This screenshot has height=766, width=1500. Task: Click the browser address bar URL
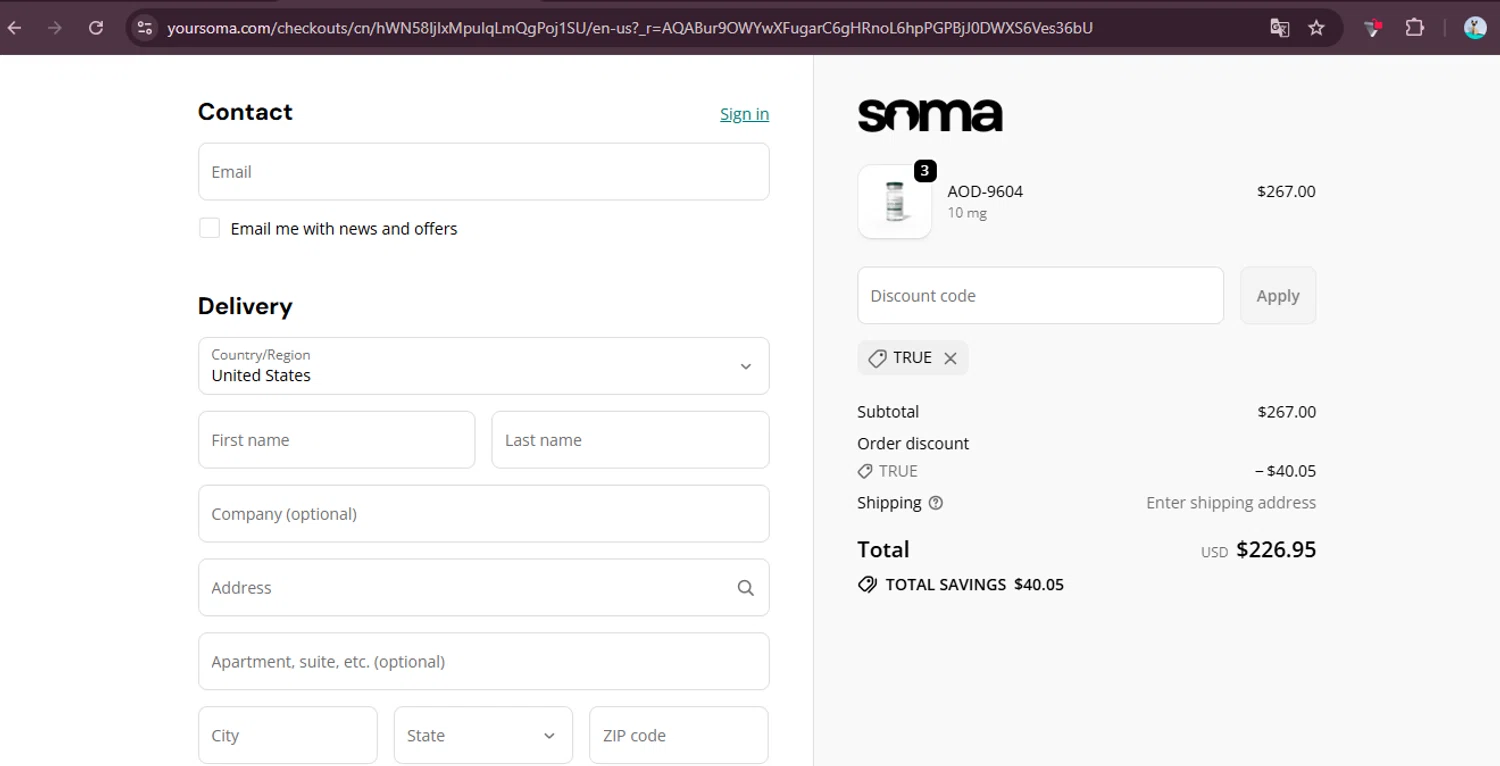630,28
